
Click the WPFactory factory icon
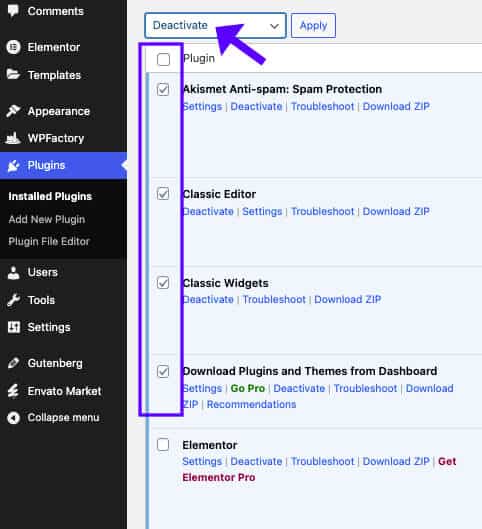click(13, 138)
